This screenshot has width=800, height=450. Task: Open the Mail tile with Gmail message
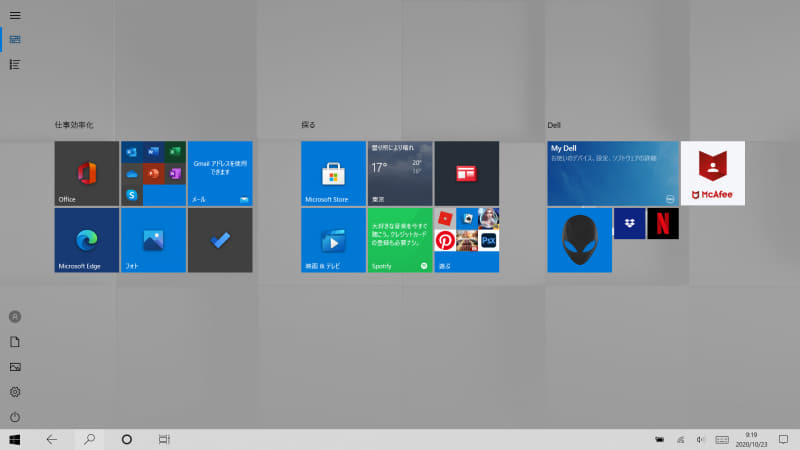[220, 173]
